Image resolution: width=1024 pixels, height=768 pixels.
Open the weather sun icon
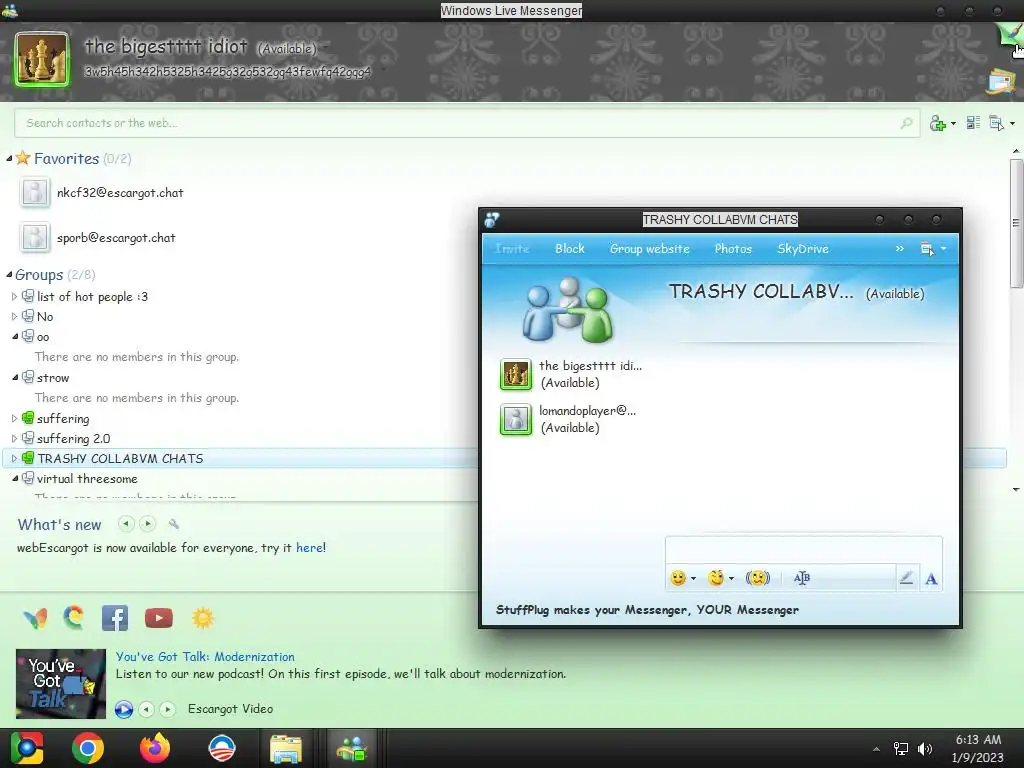pos(202,618)
